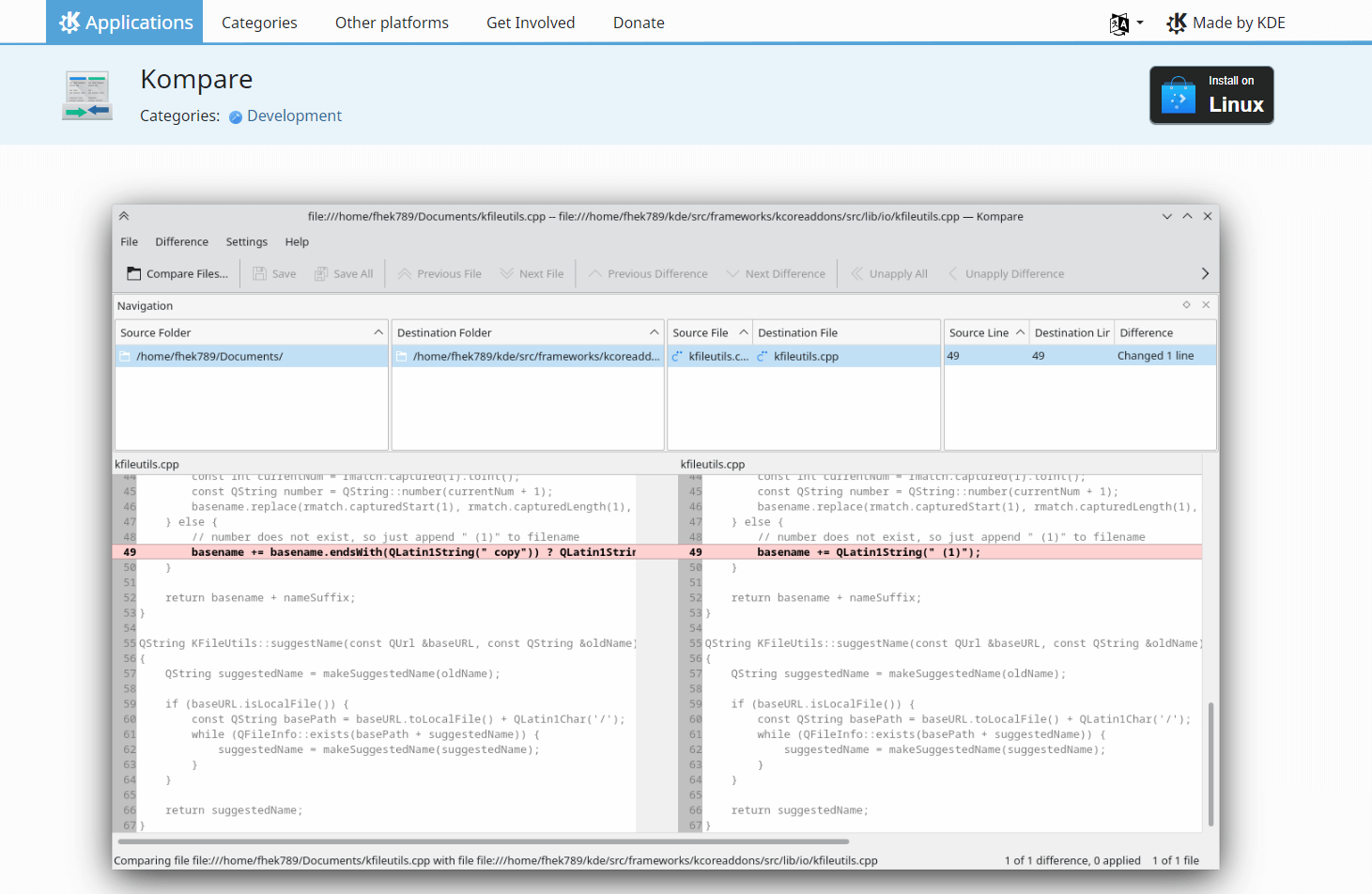This screenshot has height=894, width=1372.
Task: Open the Compare Files dialog
Action: (x=177, y=273)
